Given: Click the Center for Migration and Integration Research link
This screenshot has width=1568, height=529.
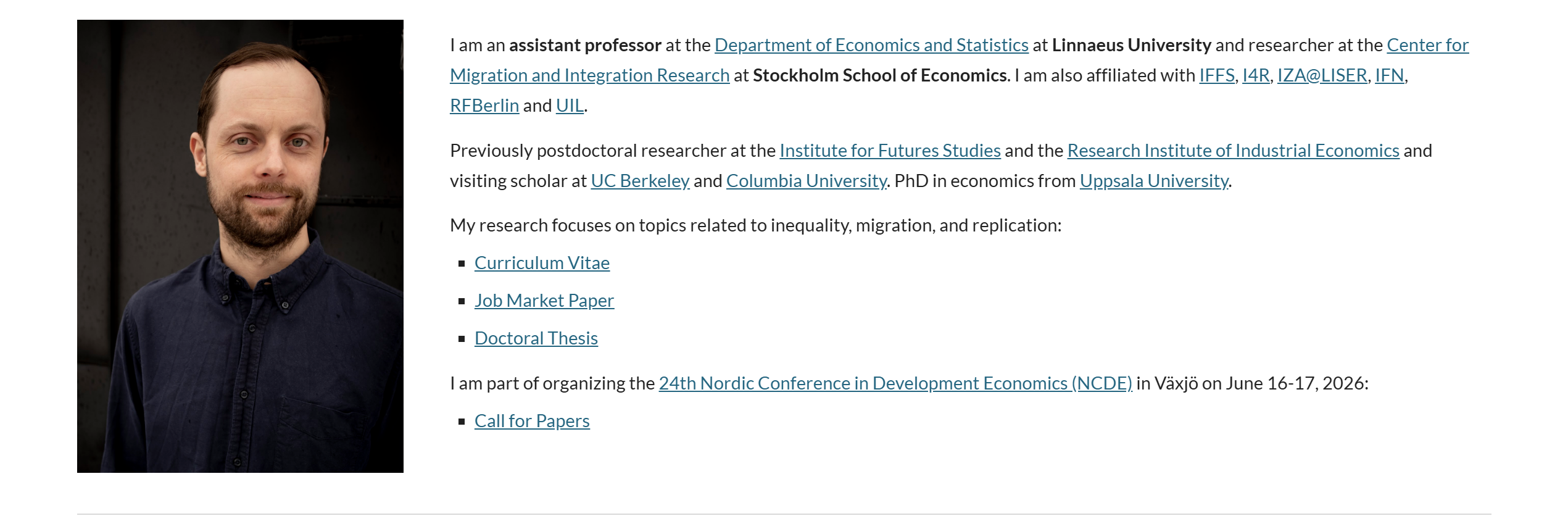Looking at the screenshot, I should click(589, 75).
